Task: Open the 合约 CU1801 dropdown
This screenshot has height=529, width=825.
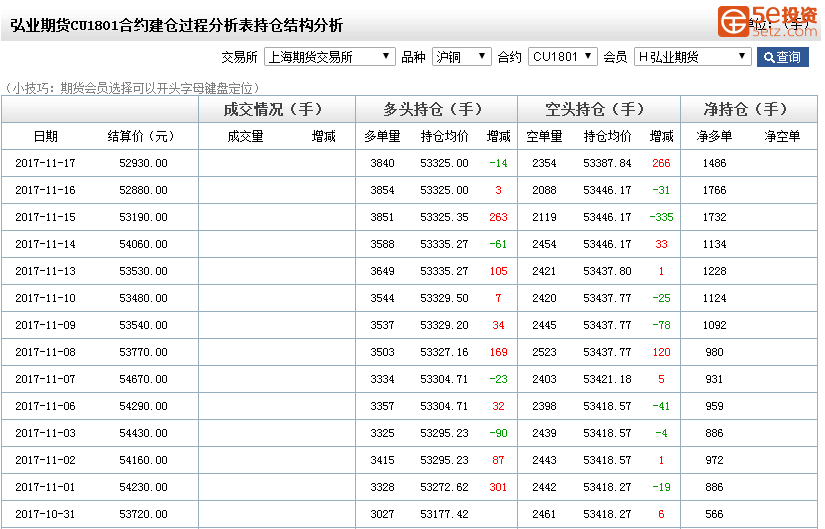Action: (x=562, y=57)
